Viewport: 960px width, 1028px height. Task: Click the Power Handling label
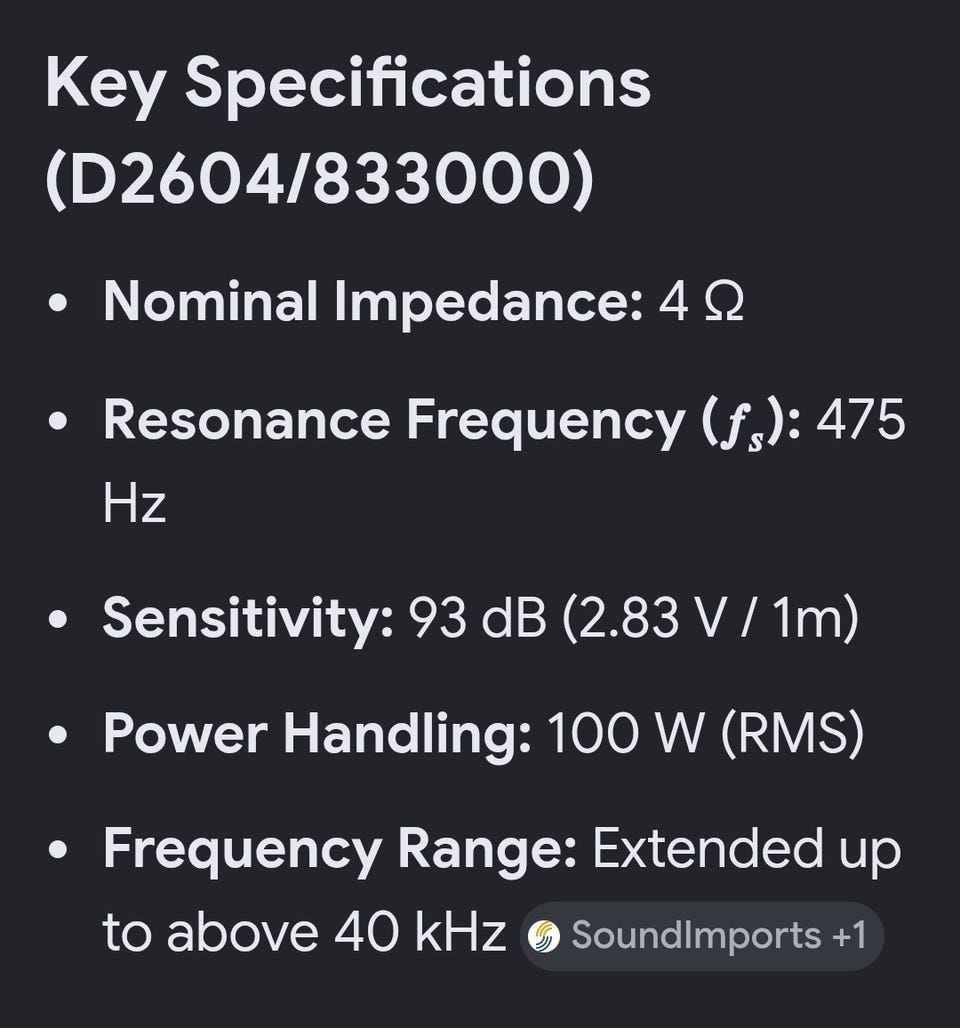317,733
